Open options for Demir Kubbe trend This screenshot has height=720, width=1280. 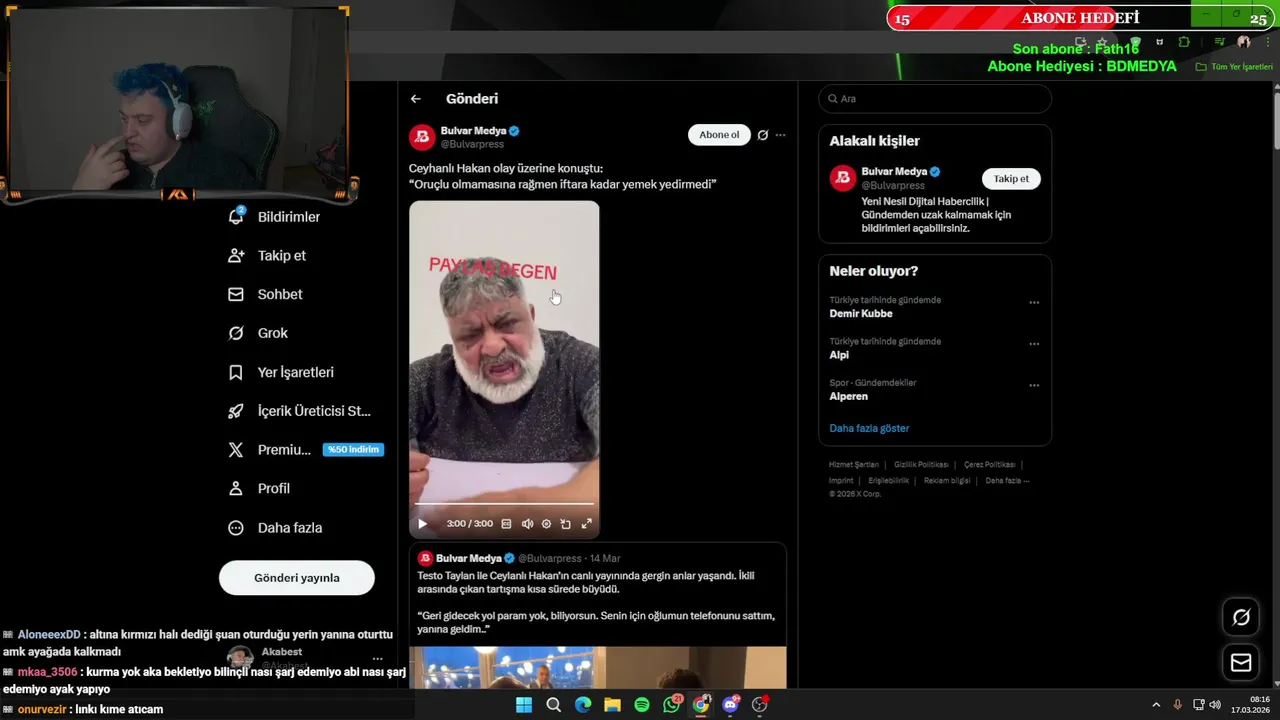1034,302
